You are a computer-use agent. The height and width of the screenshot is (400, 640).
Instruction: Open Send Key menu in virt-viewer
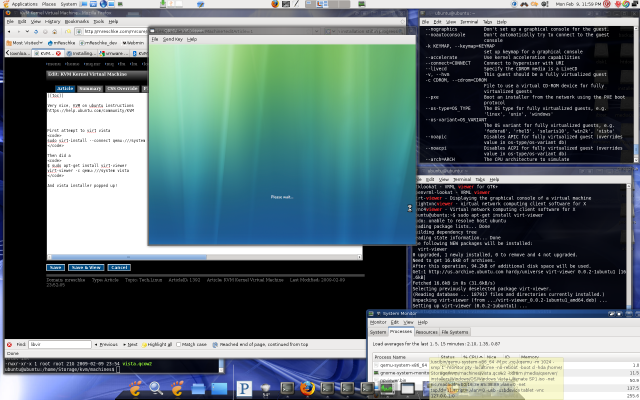pyautogui.click(x=173, y=39)
